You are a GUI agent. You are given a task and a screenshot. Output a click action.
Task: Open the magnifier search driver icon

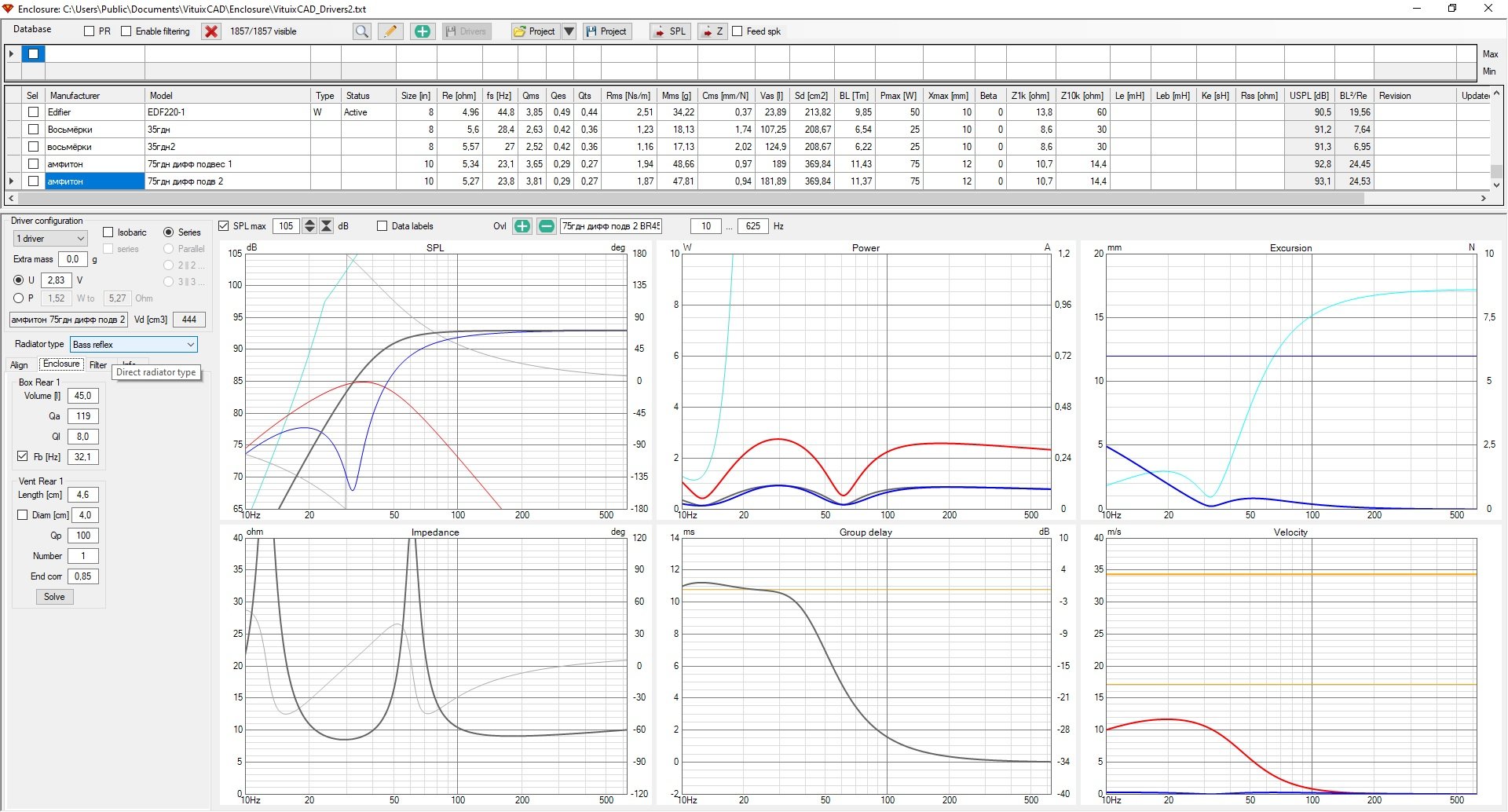(361, 31)
